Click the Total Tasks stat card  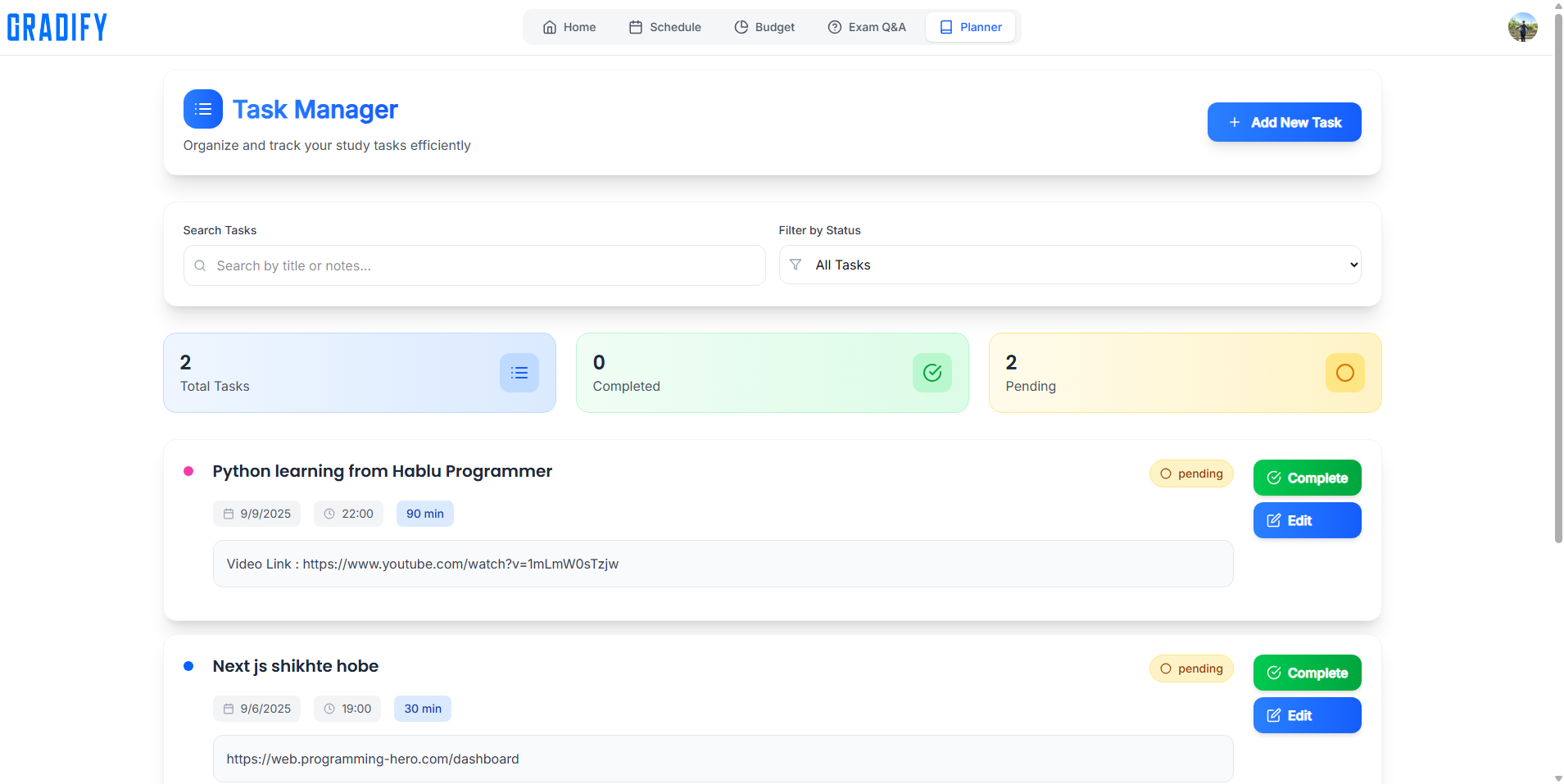[x=360, y=373]
